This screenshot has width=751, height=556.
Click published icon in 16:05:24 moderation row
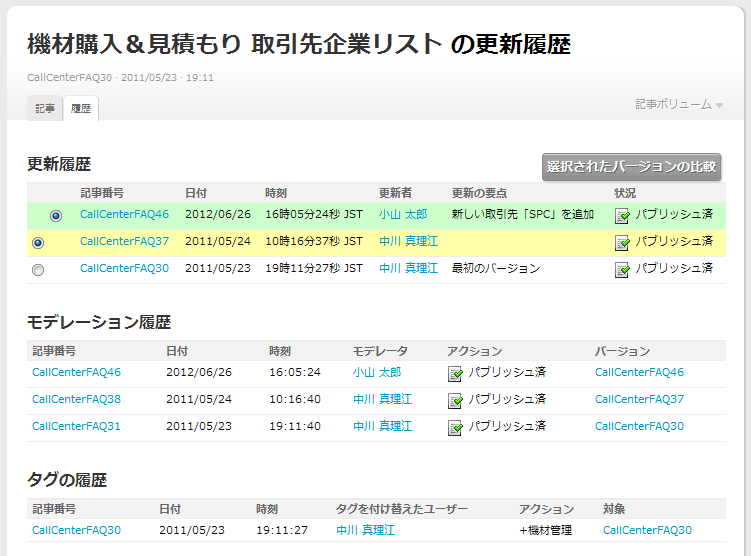click(x=455, y=374)
